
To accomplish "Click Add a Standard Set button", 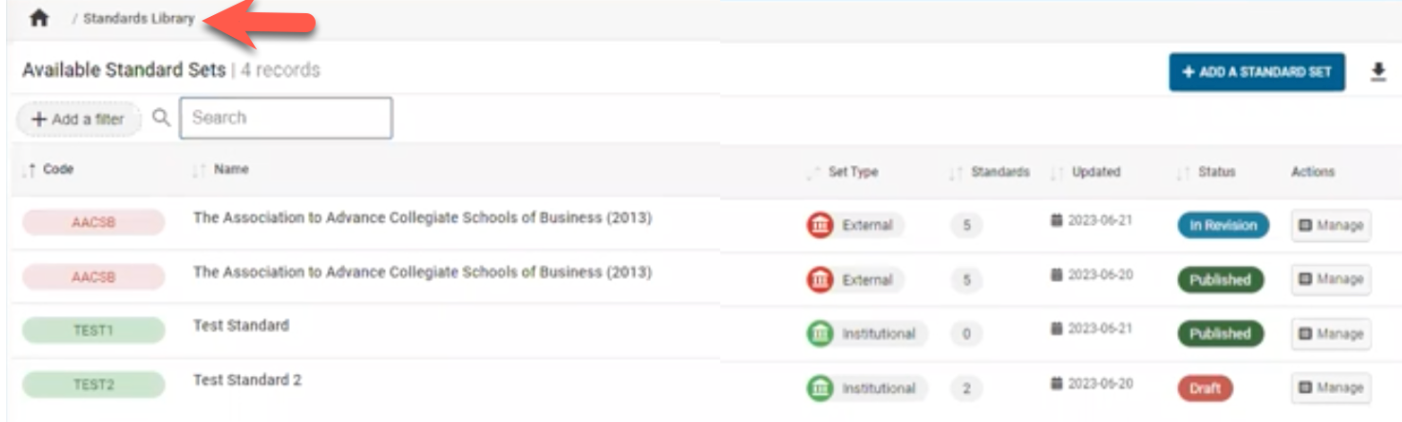I will tap(1256, 72).
